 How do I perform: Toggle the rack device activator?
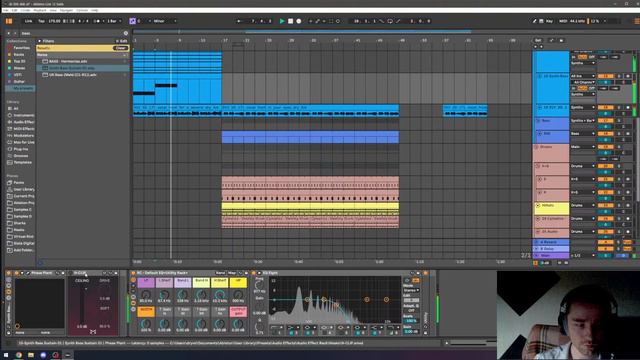pyautogui.click(x=133, y=273)
